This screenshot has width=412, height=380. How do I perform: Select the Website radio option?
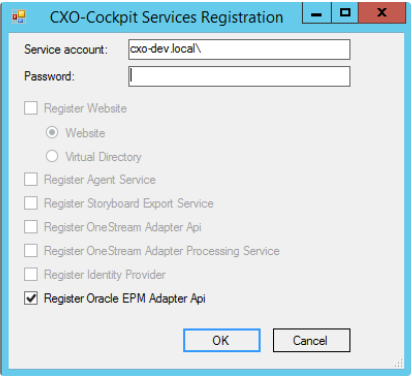coord(52,132)
